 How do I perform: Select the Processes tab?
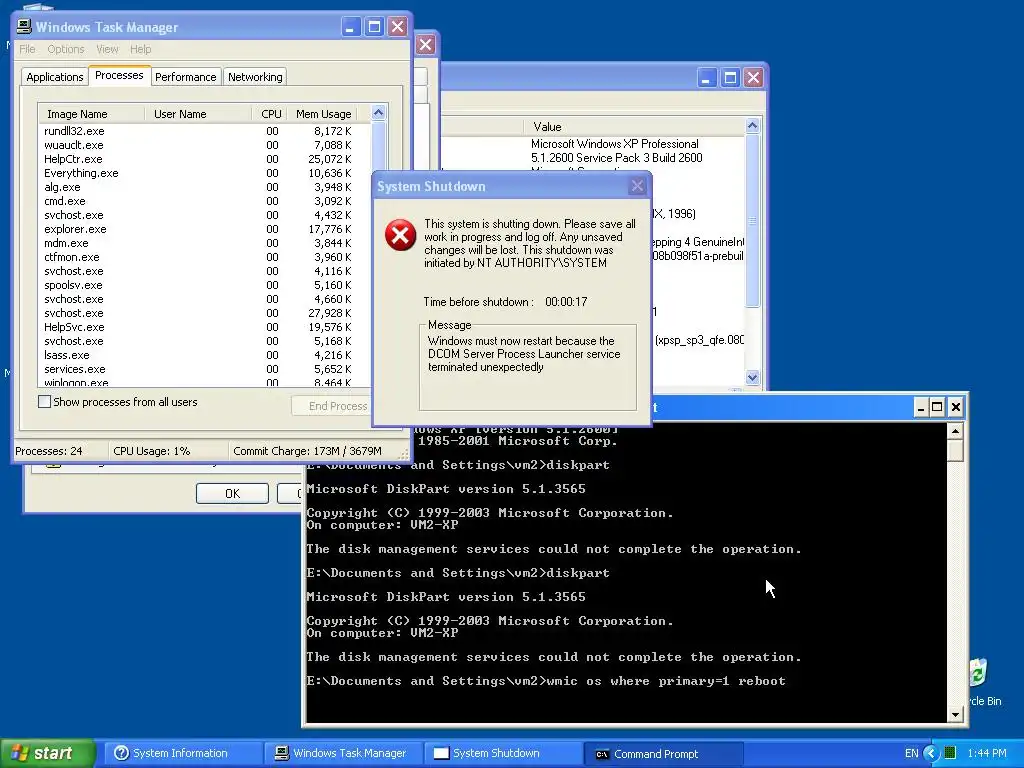[119, 75]
